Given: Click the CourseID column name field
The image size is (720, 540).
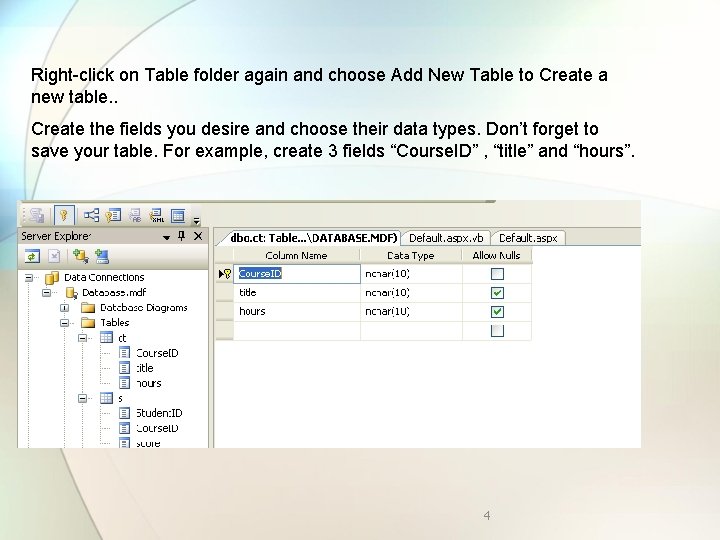Looking at the screenshot, I should [297, 274].
